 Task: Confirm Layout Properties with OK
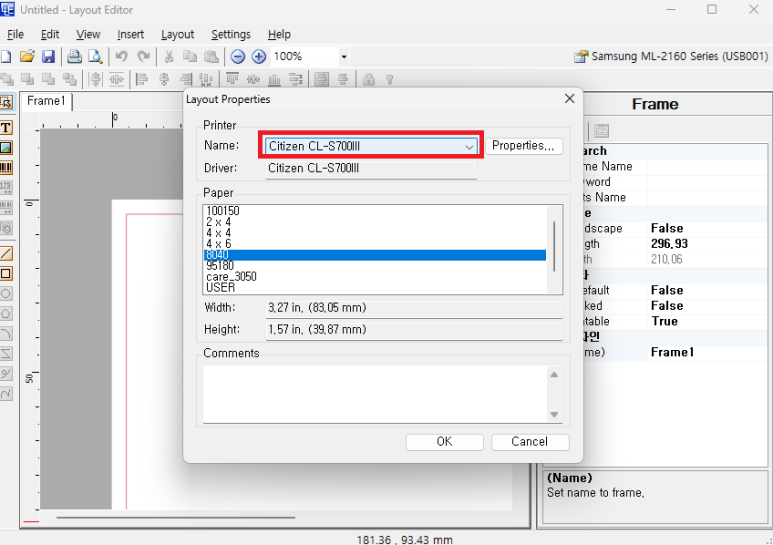tap(444, 442)
